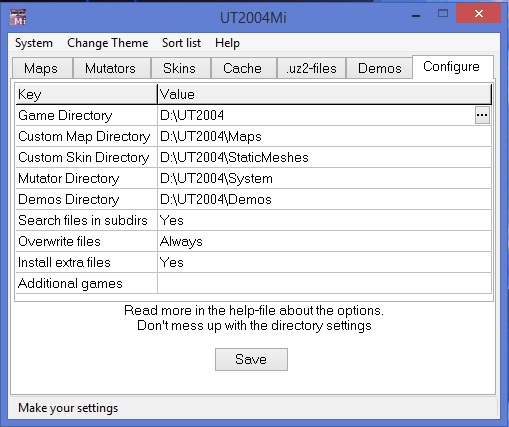Image resolution: width=509 pixels, height=427 pixels.
Task: Switch to the Maps tab
Action: (42, 68)
